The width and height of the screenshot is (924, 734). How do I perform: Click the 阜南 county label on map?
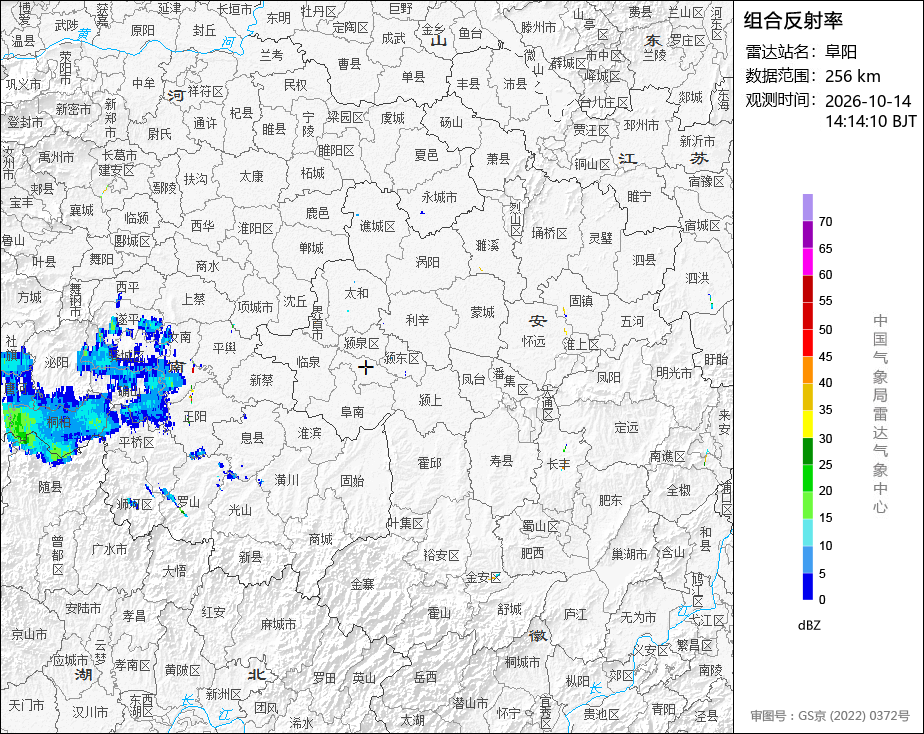(x=352, y=412)
